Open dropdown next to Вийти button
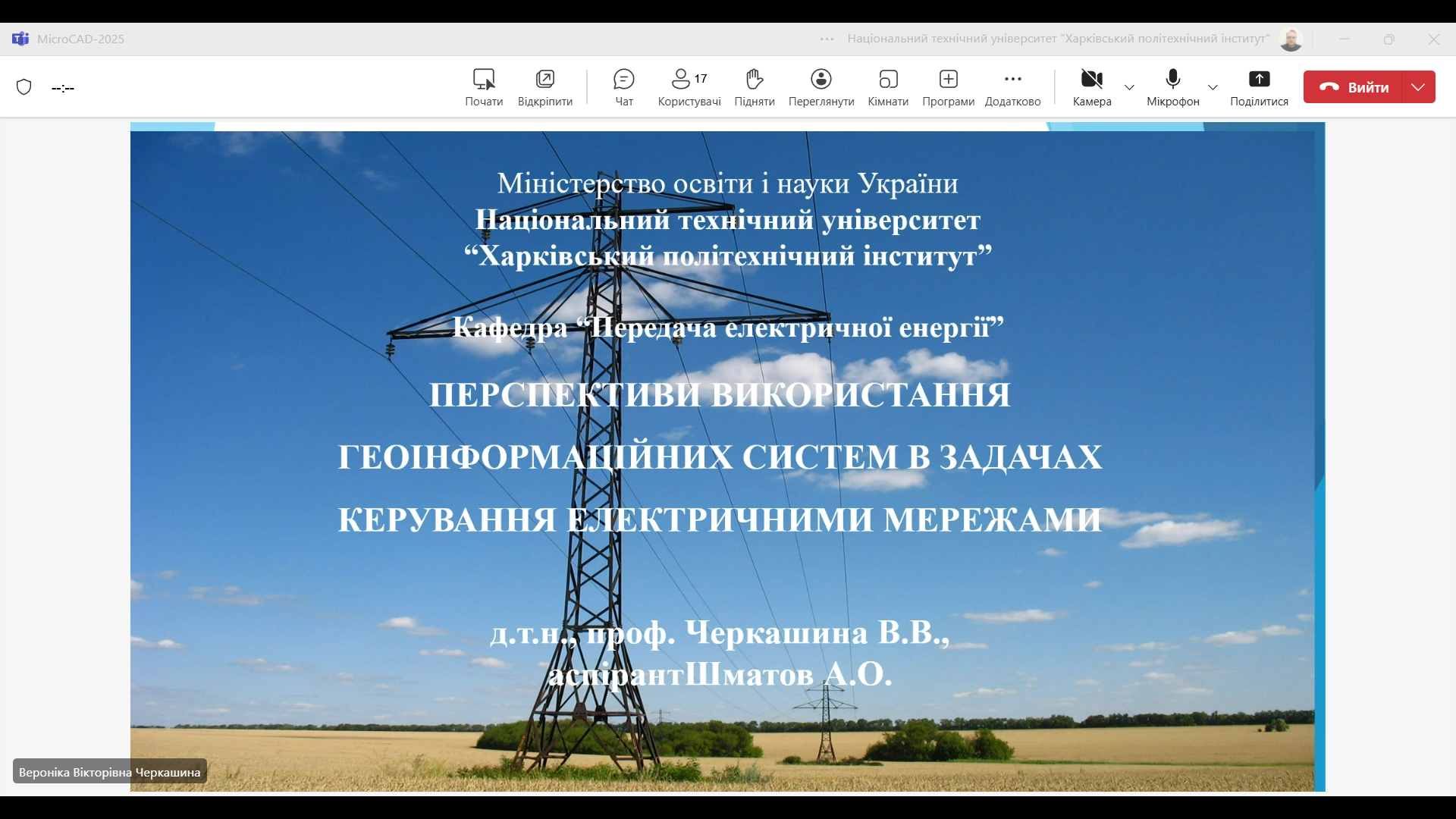 [1418, 87]
